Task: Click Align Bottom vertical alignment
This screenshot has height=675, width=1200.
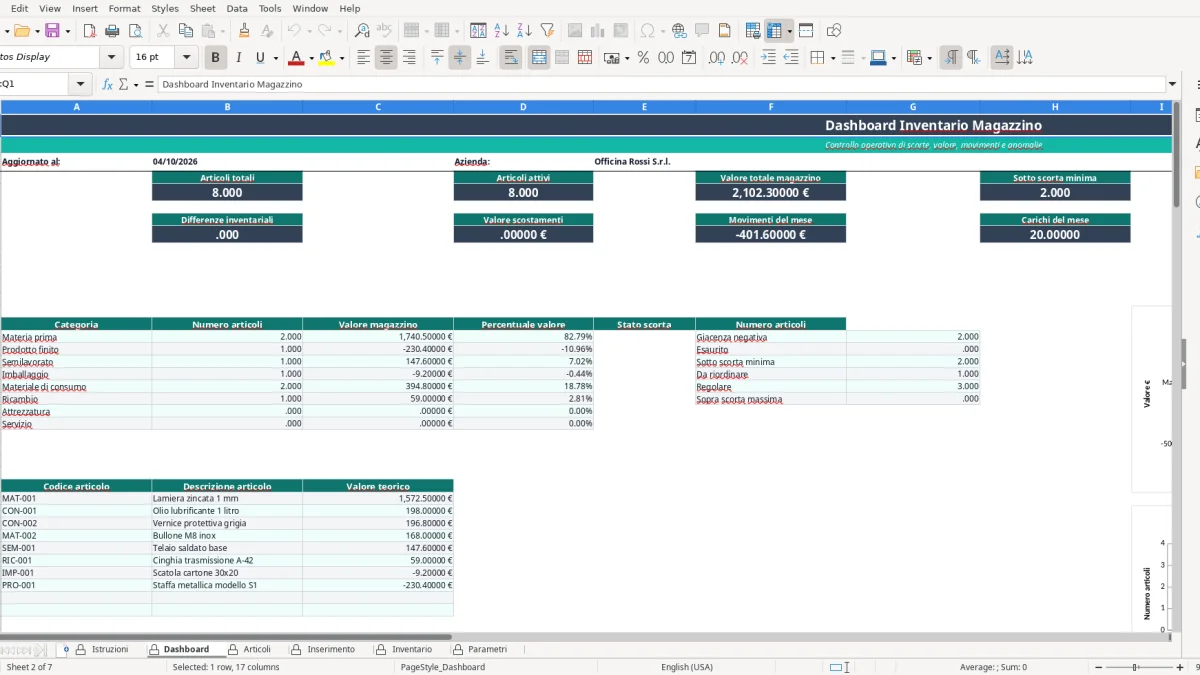Action: coord(482,58)
